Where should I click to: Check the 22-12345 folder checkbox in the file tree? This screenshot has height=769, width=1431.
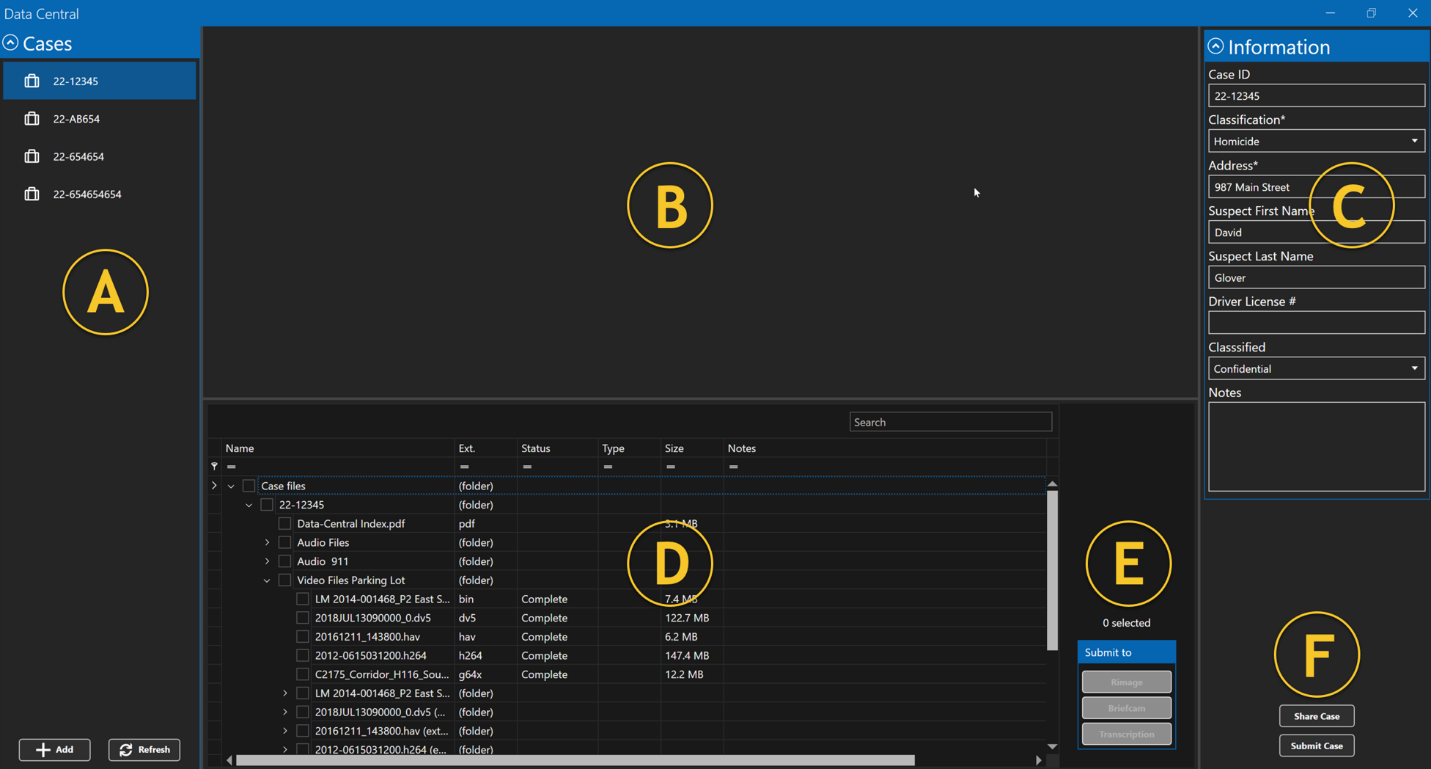pyautogui.click(x=267, y=505)
